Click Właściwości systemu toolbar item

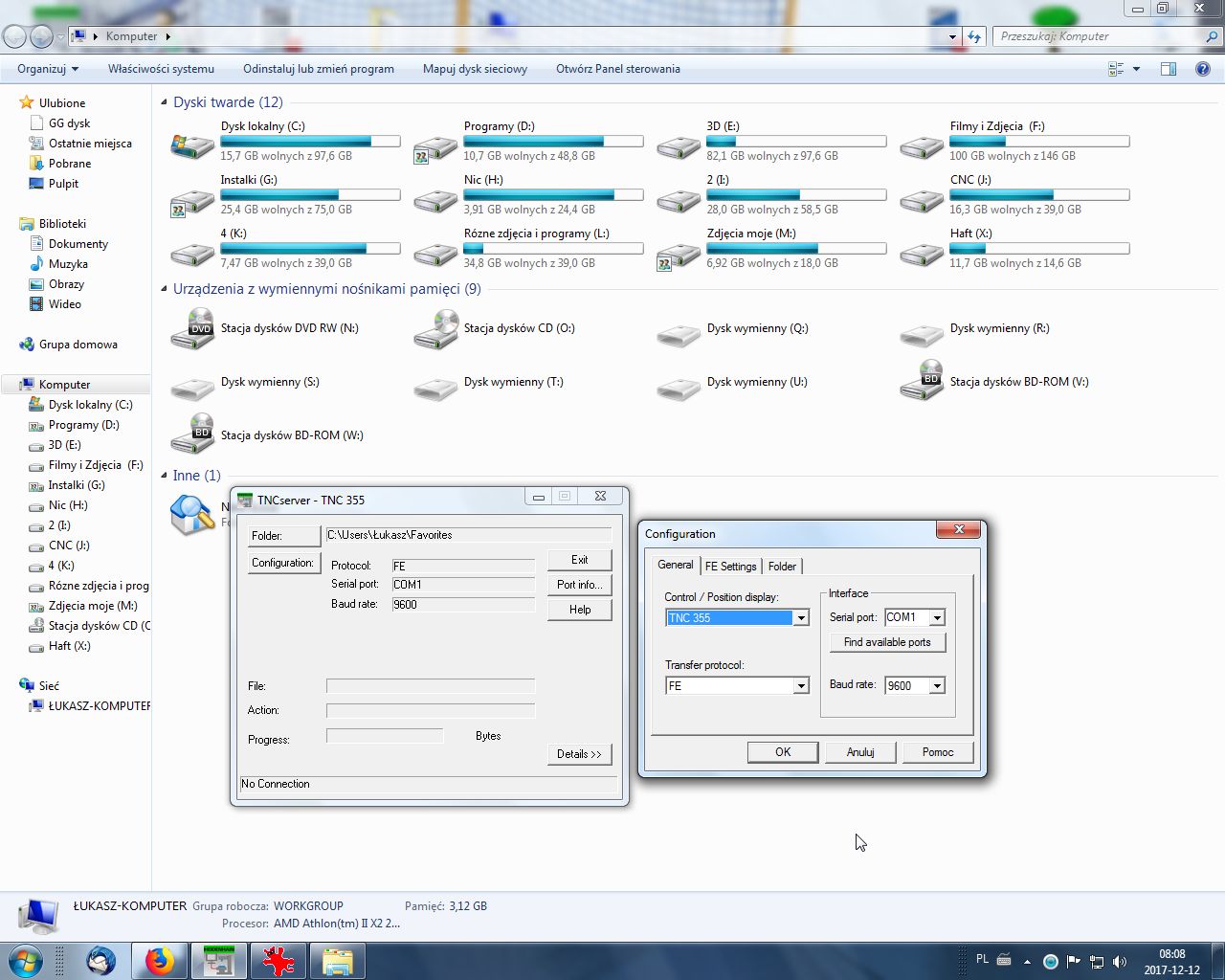[161, 69]
